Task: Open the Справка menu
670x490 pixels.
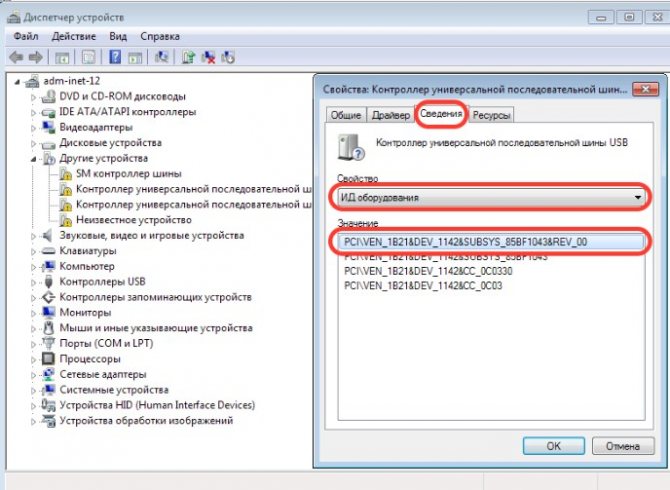Action: pyautogui.click(x=160, y=36)
